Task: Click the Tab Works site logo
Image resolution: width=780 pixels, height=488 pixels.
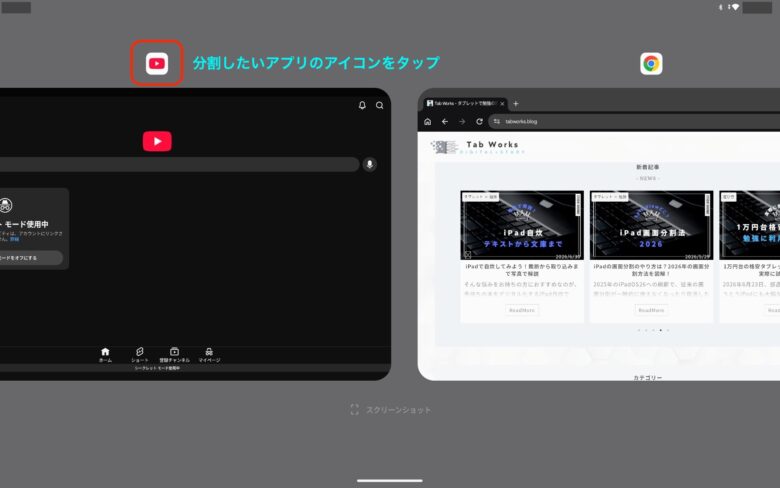Action: (x=478, y=147)
